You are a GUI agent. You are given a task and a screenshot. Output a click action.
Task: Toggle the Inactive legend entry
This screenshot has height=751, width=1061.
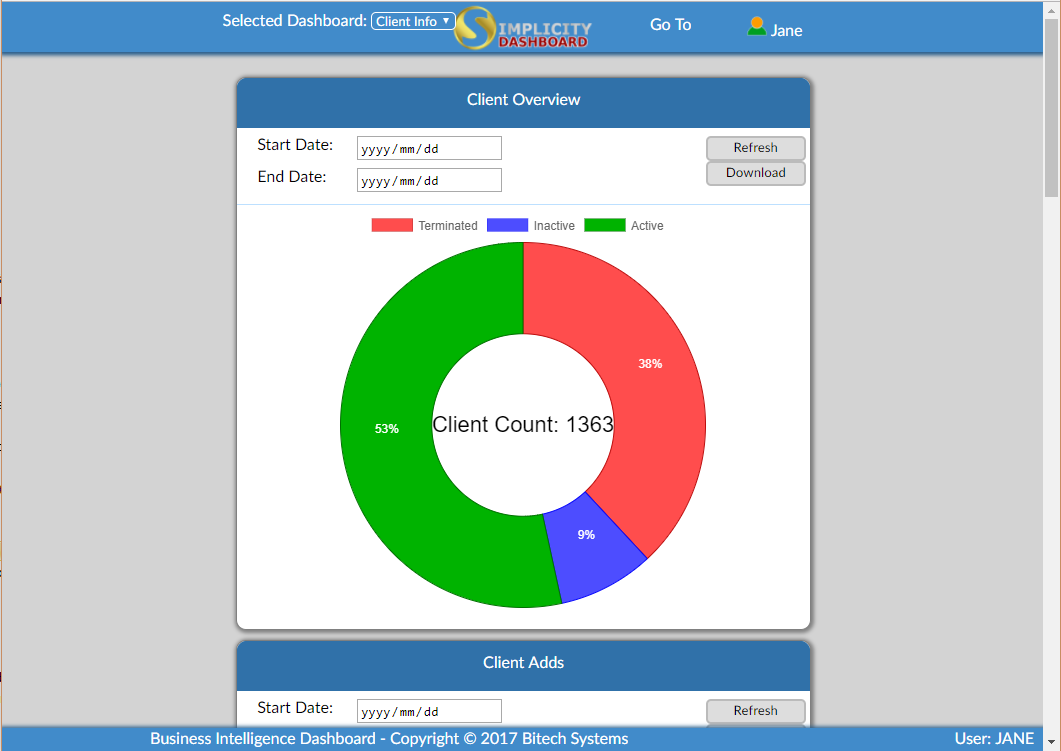coord(554,225)
